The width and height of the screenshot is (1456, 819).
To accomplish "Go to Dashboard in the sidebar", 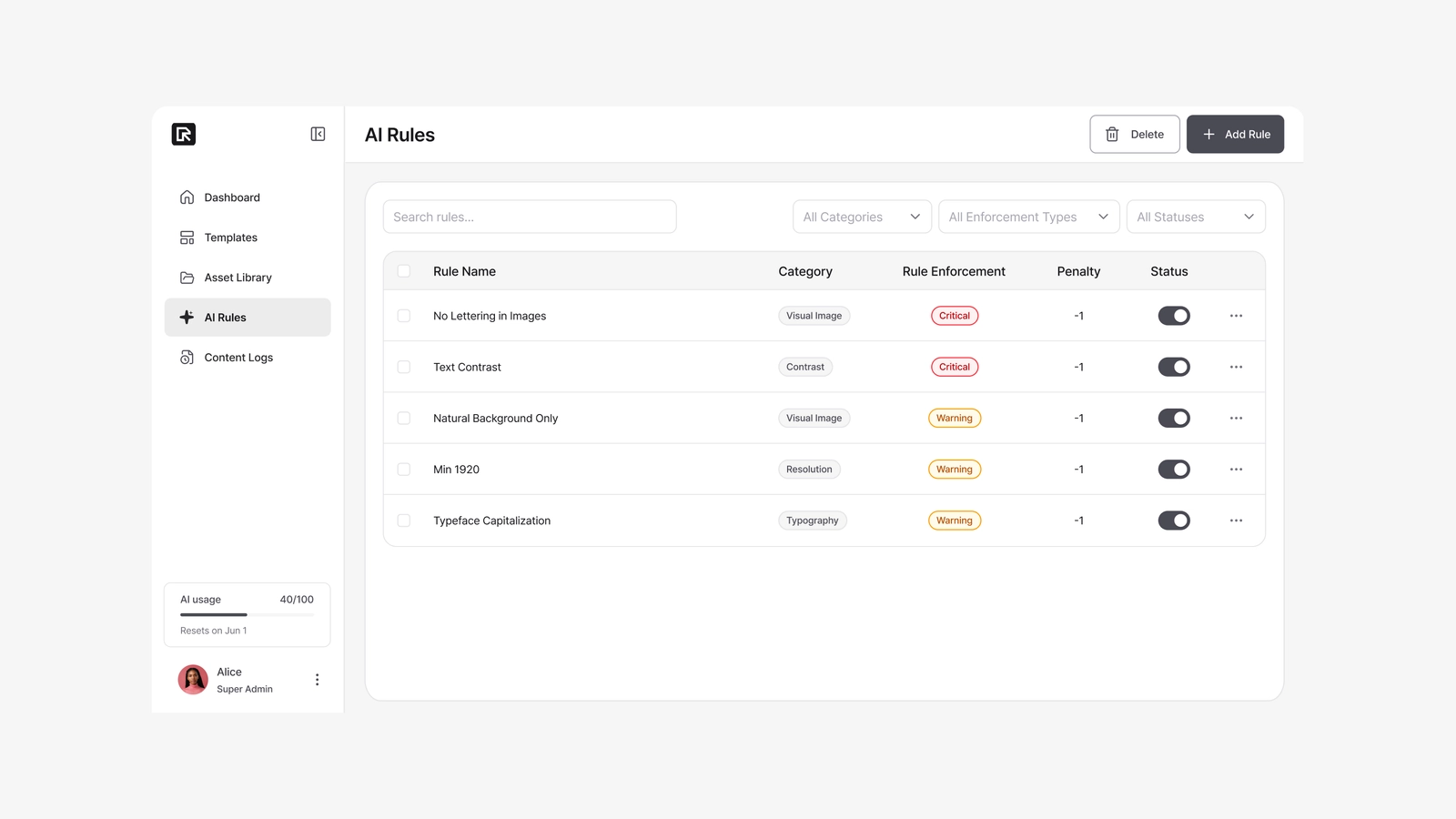I will 248,197.
